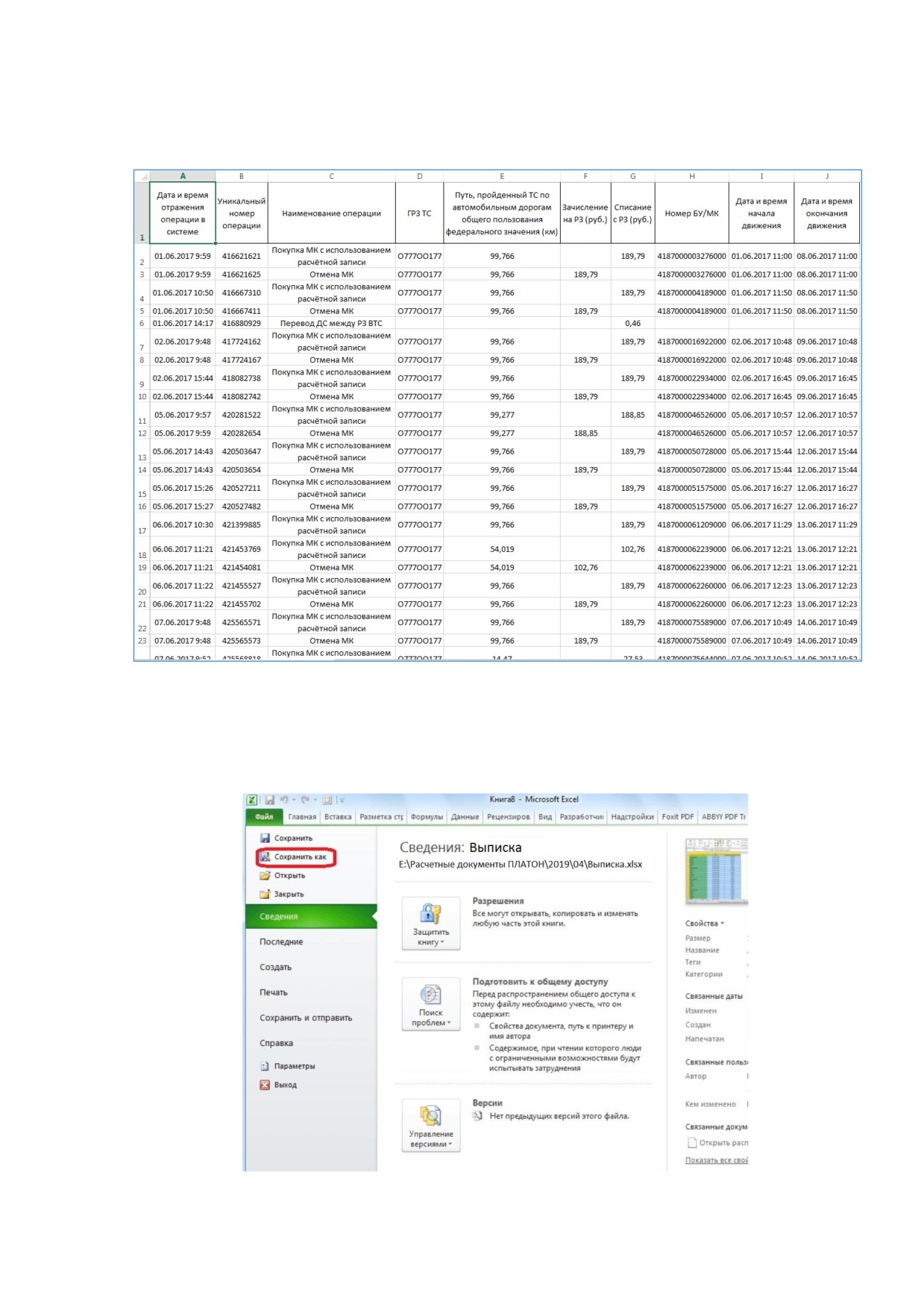
Task: Switch to the ABBYY PDF ribbon tab
Action: click(723, 817)
